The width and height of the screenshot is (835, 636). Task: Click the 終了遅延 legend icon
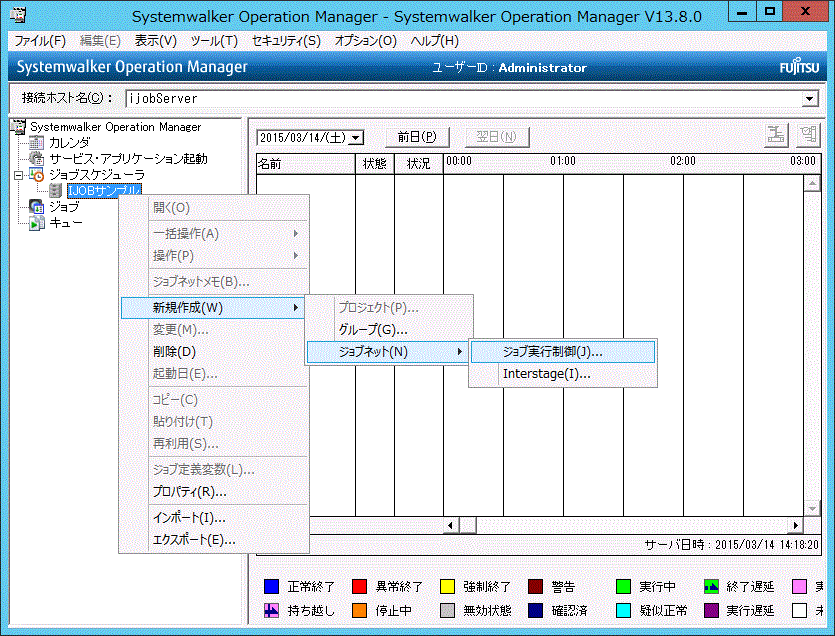(711, 586)
